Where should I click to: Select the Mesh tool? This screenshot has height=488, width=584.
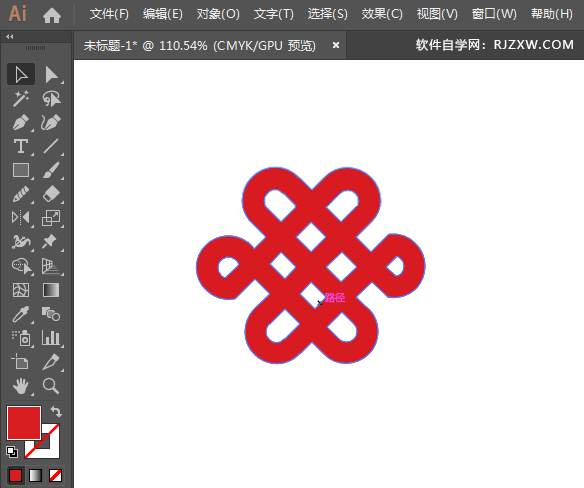coord(21,290)
